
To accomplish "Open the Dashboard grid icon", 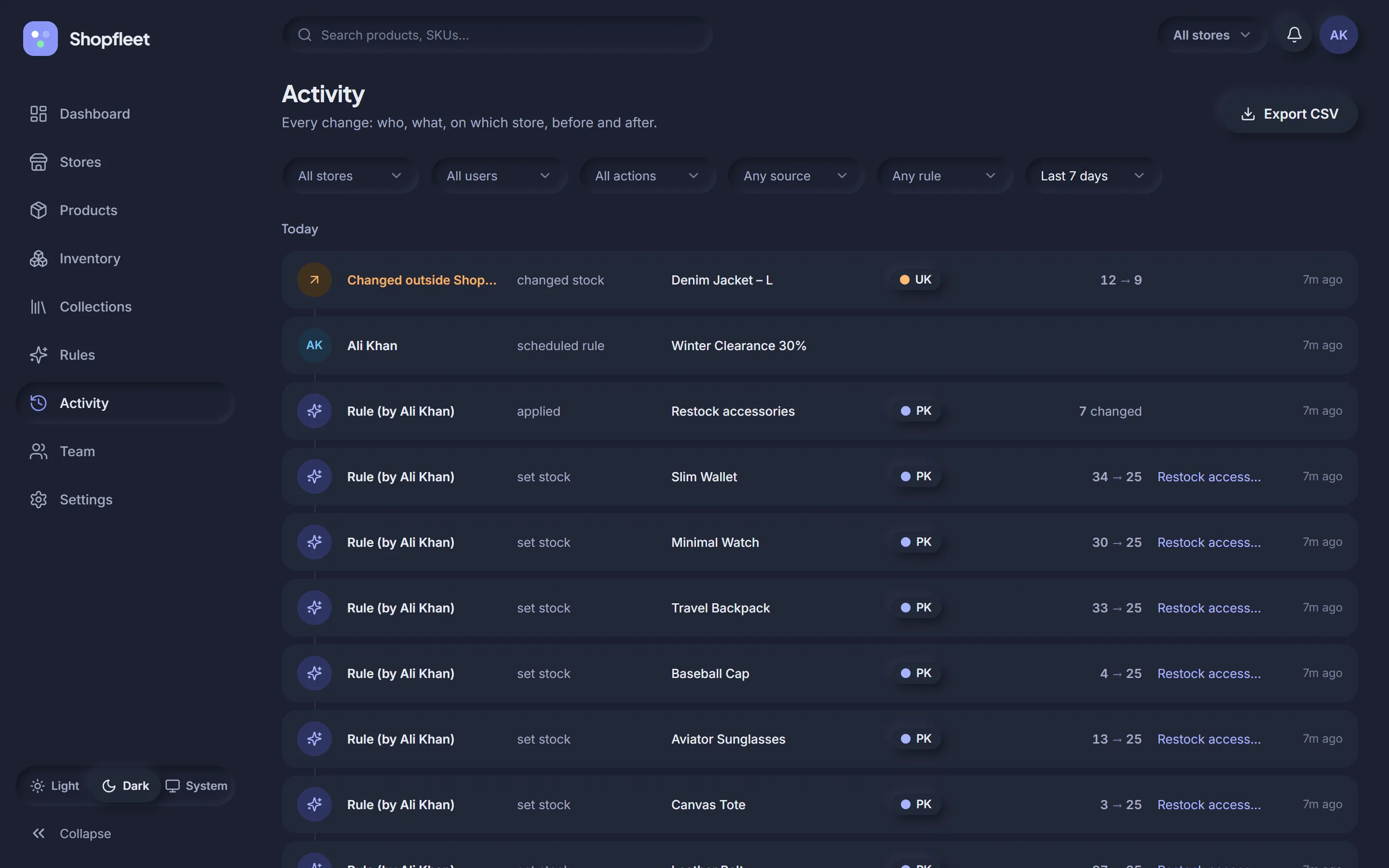I will pyautogui.click(x=39, y=114).
